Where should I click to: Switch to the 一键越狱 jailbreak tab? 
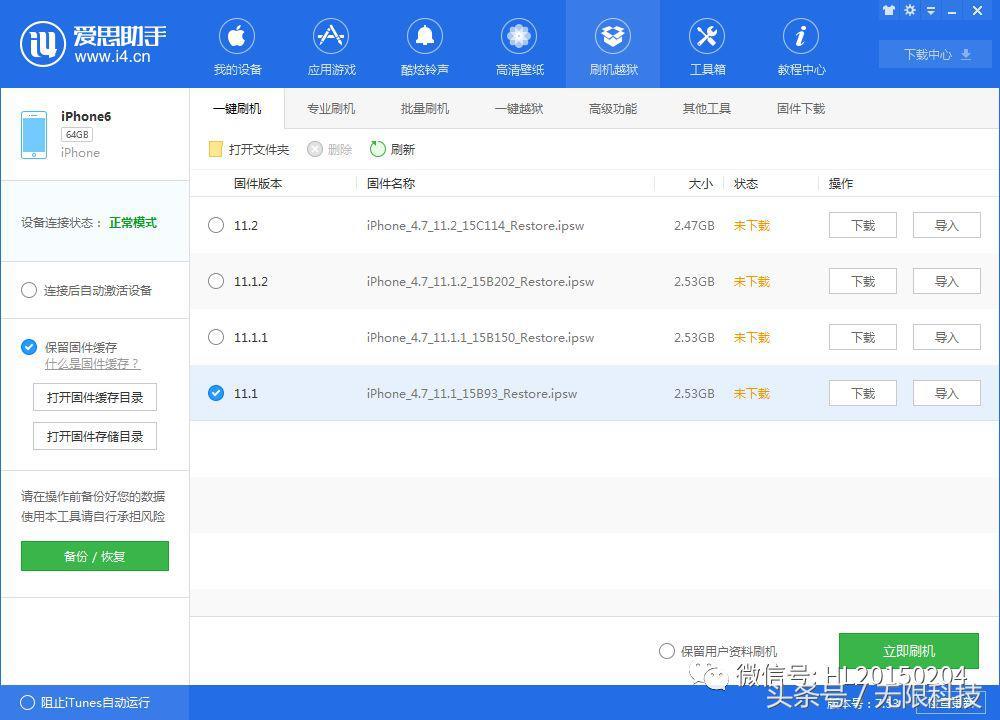(519, 108)
